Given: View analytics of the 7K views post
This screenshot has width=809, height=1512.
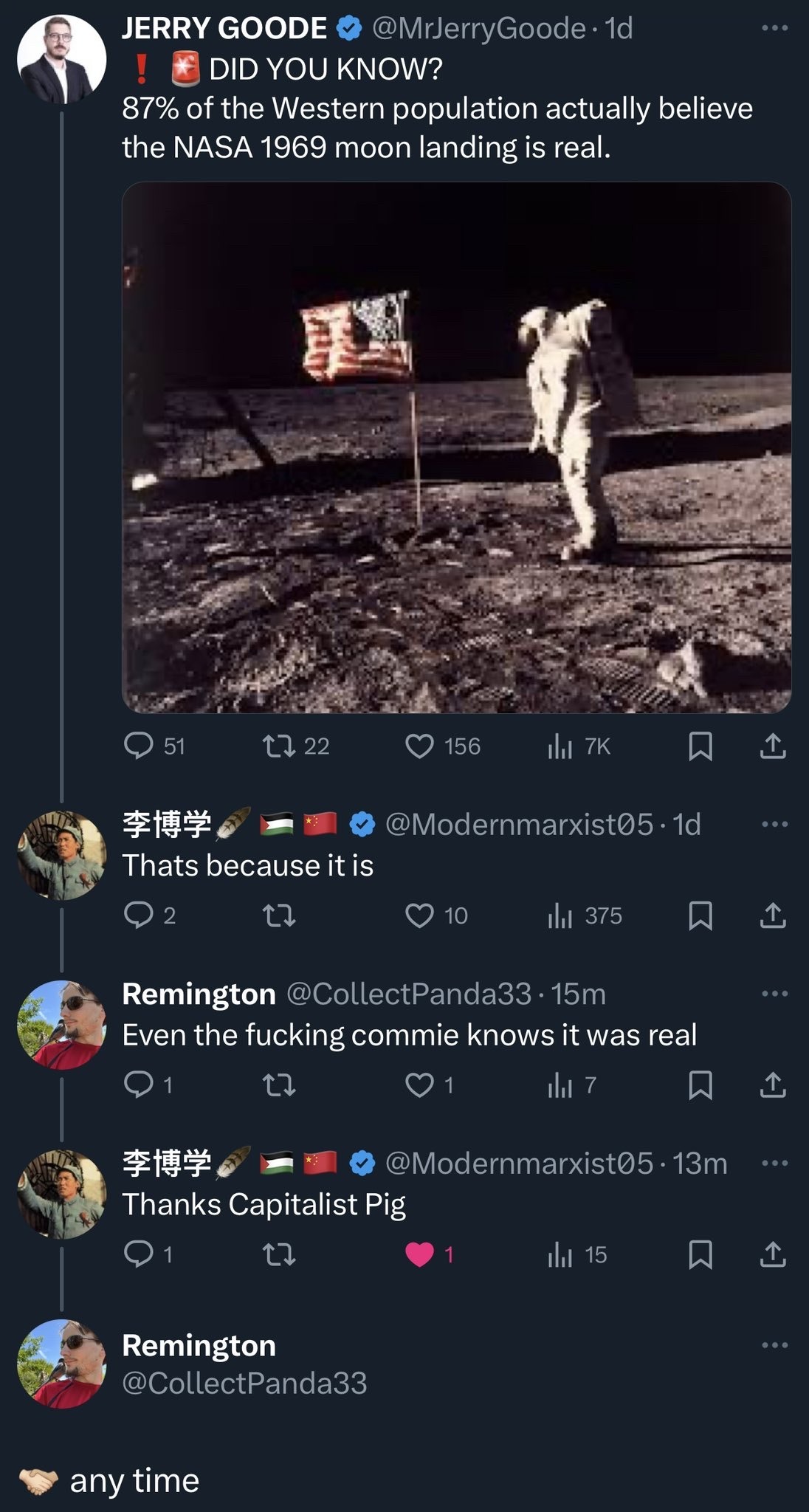Looking at the screenshot, I should [560, 746].
